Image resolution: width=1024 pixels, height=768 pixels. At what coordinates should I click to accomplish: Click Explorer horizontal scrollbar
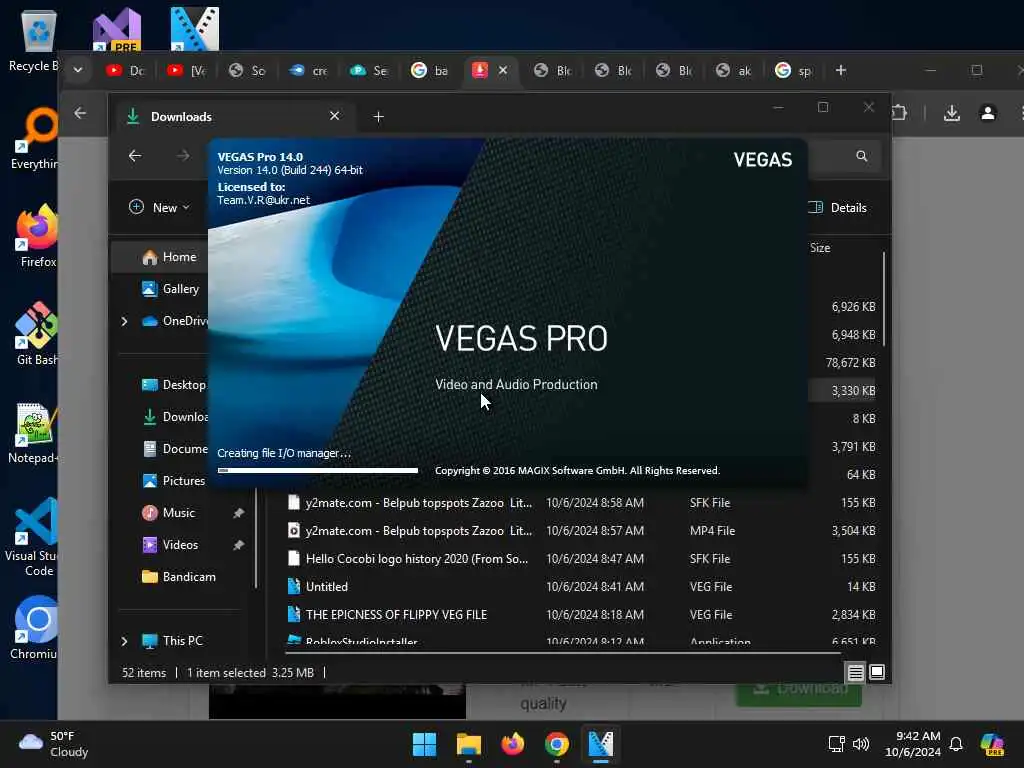click(x=563, y=652)
